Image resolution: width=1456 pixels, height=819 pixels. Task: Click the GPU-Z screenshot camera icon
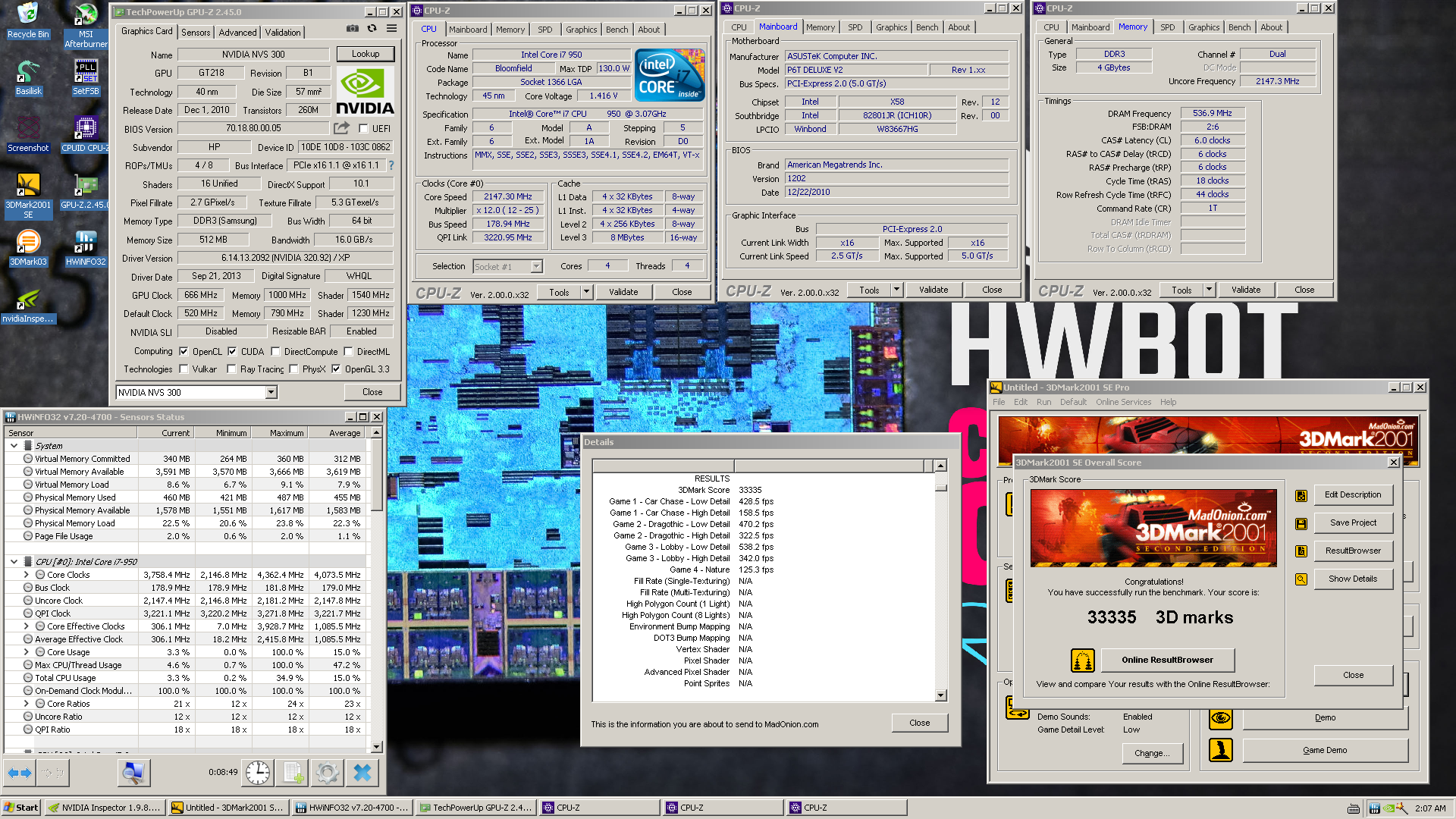[353, 29]
